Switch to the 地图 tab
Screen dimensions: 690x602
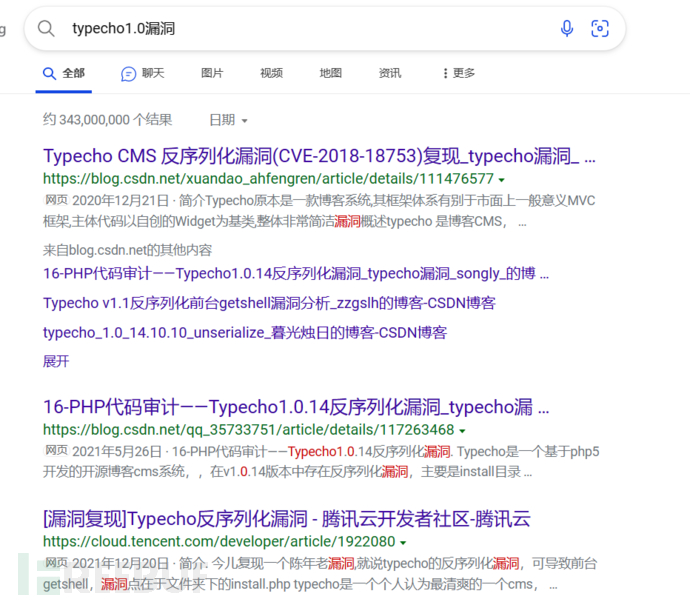(x=330, y=73)
